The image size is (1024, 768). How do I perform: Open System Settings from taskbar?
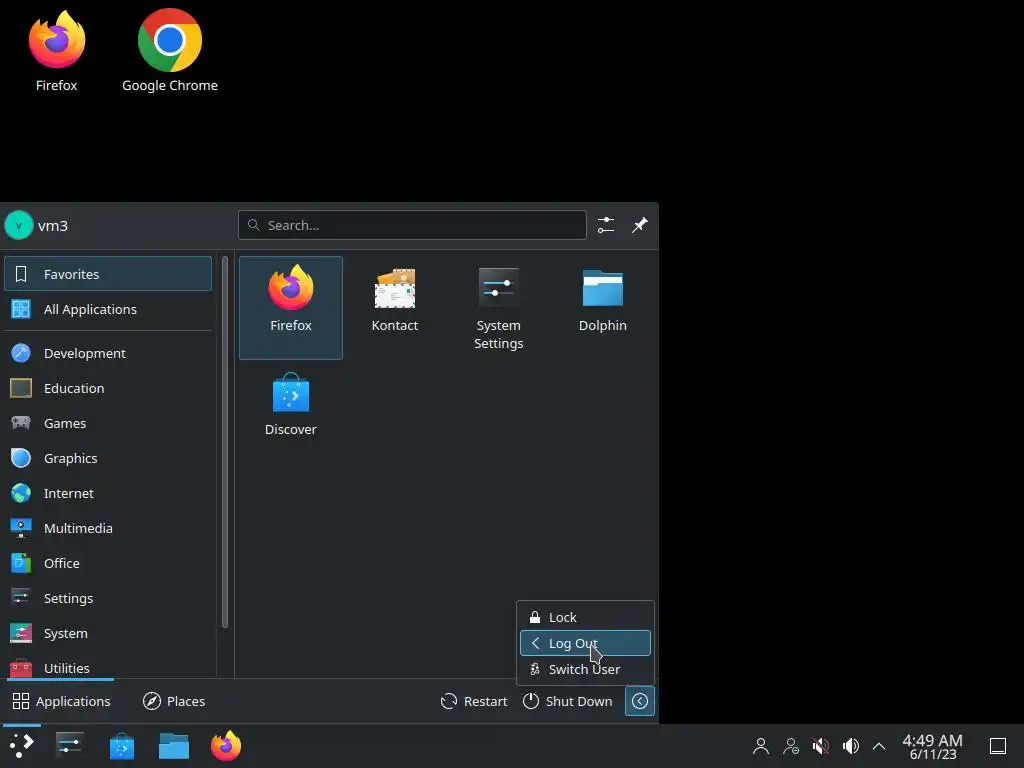pyautogui.click(x=69, y=745)
